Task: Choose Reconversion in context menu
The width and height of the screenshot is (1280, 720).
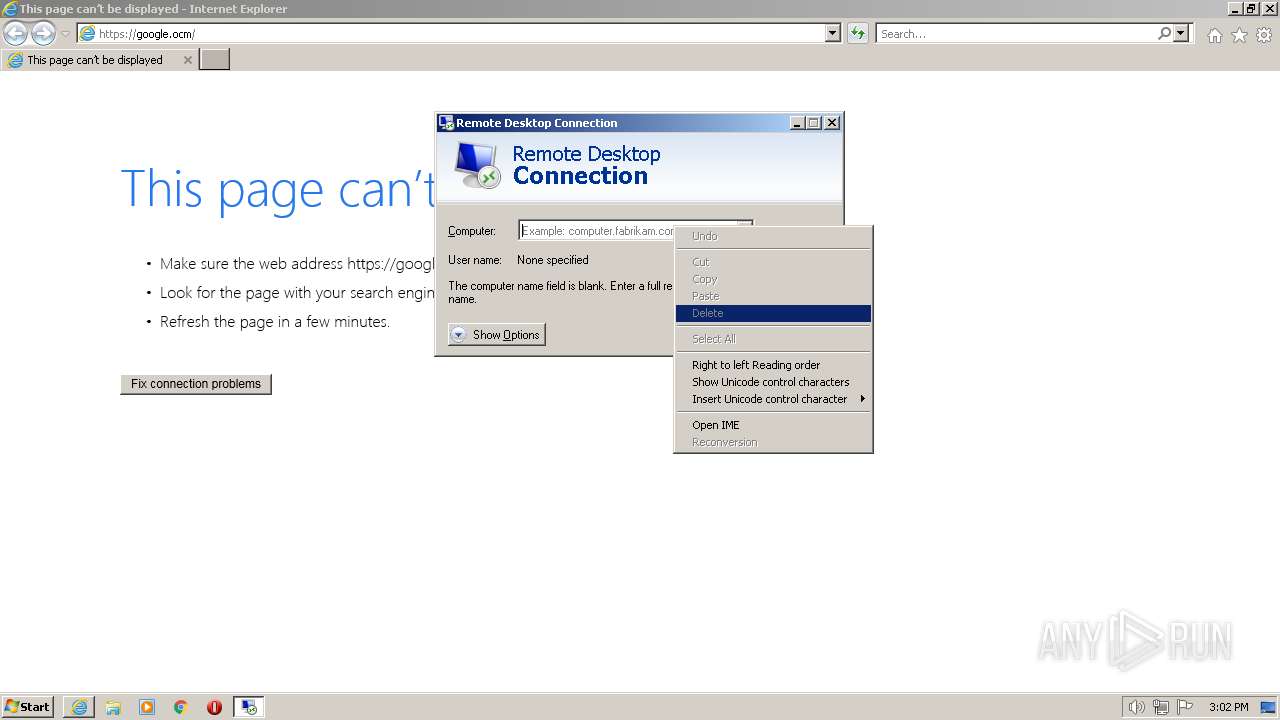Action: pyautogui.click(x=773, y=442)
